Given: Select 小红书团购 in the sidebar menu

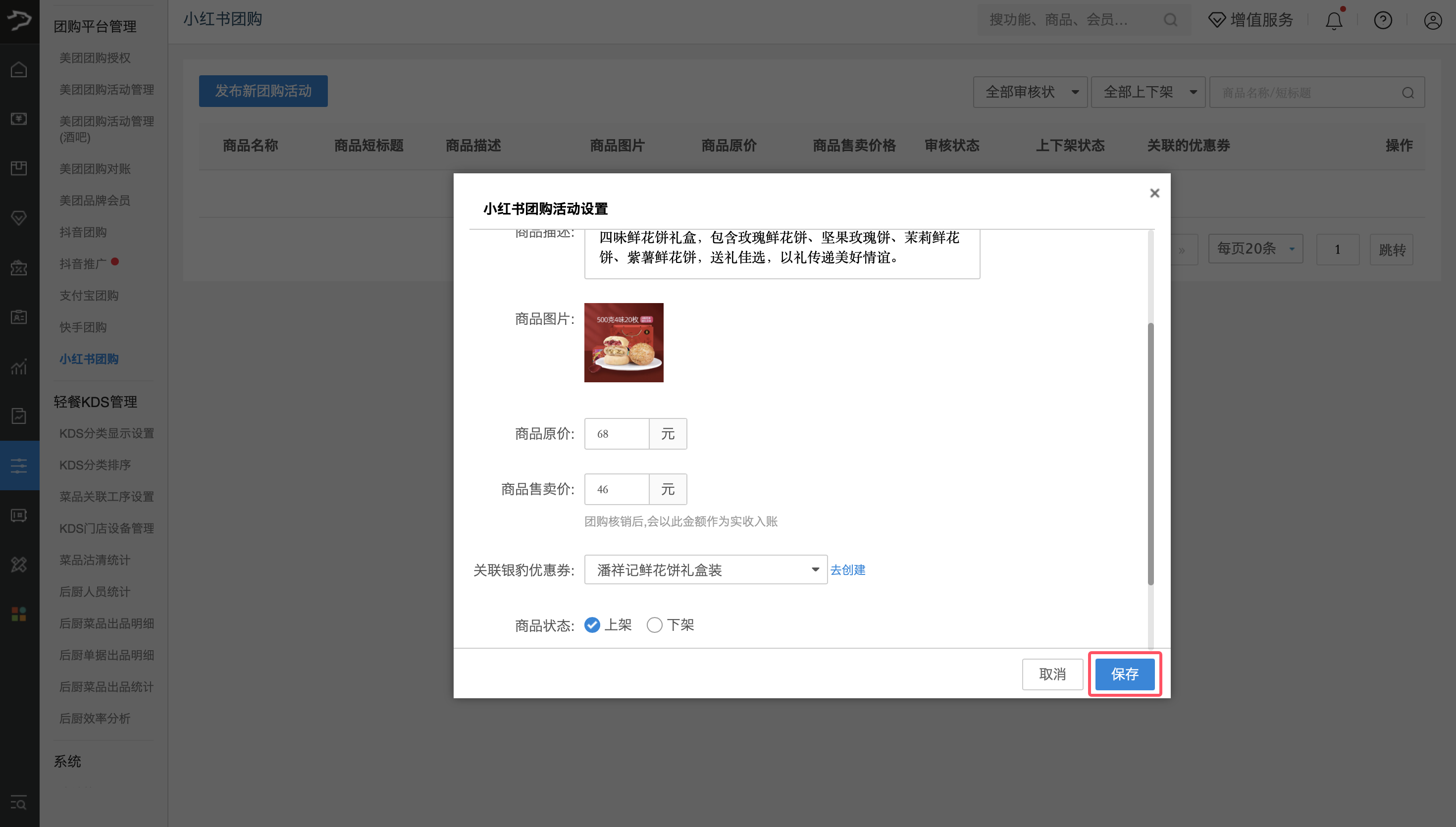Looking at the screenshot, I should [89, 359].
